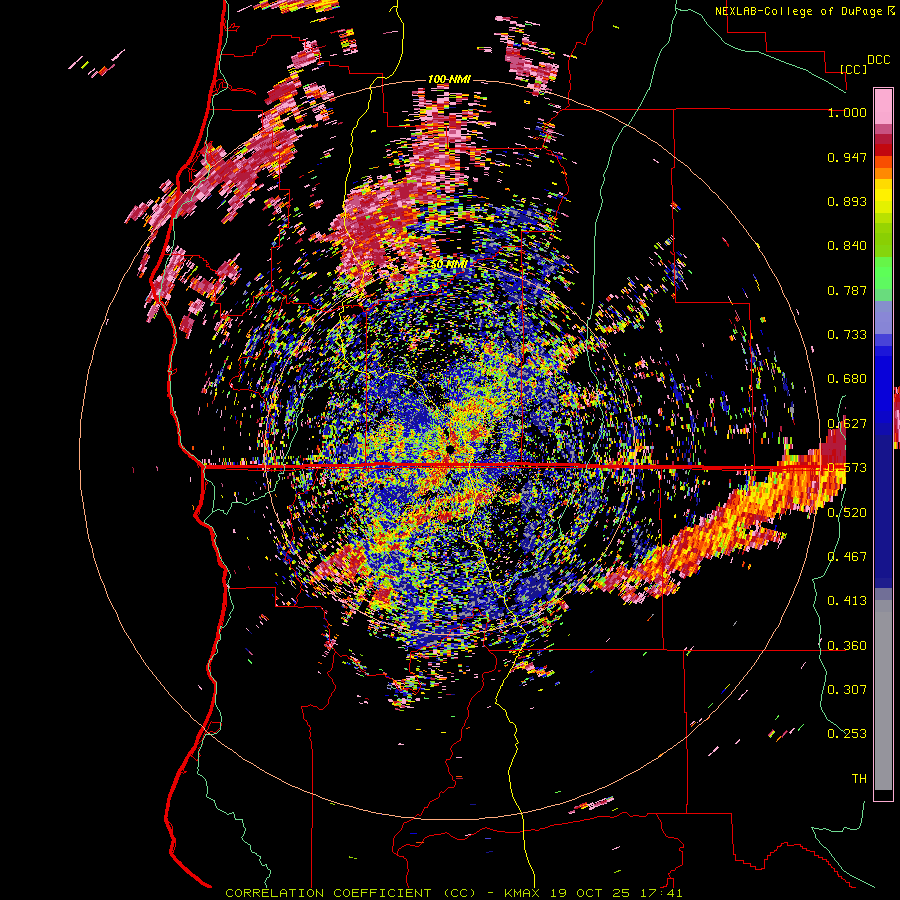
Task: Click the 0.947 scale value
Action: tap(847, 157)
